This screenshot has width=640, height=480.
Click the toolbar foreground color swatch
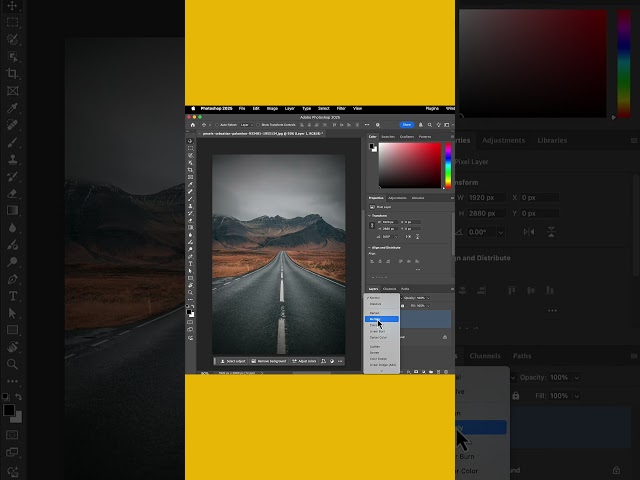(x=189, y=312)
